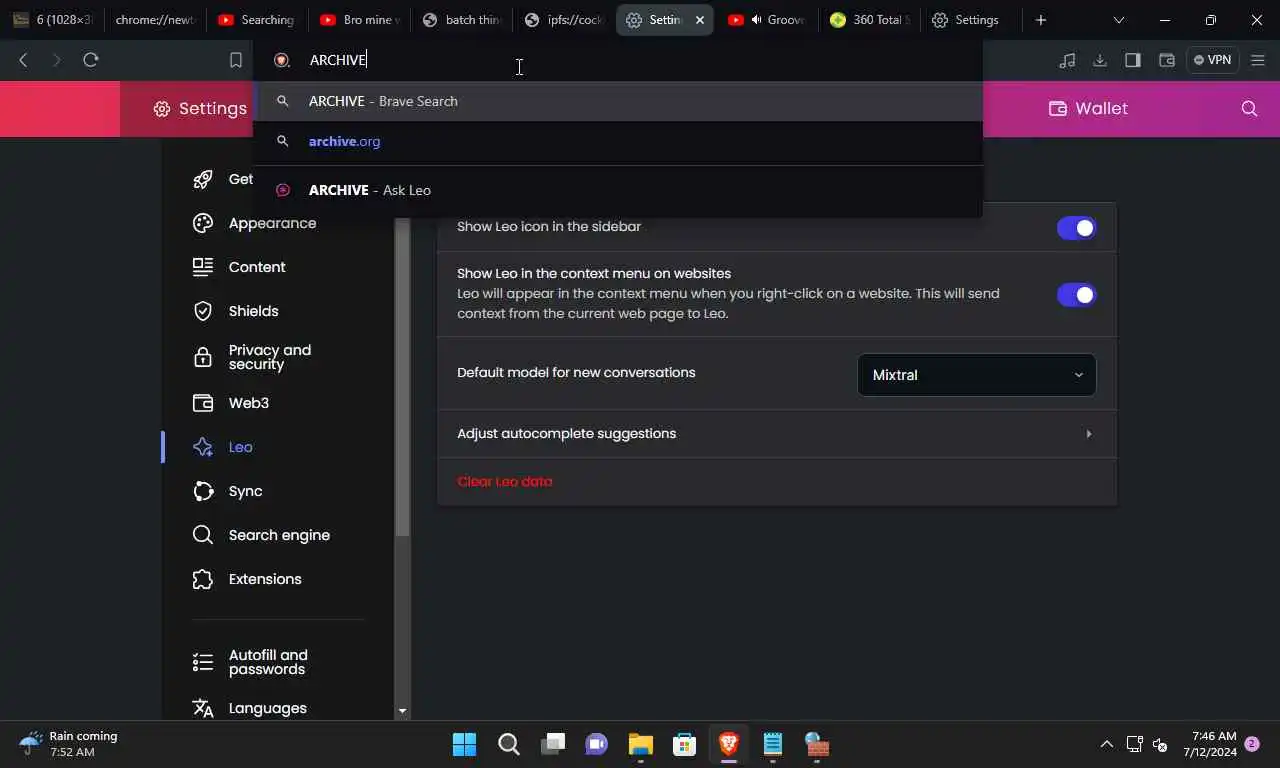Switch to the Bro mine YouTube tab
Image resolution: width=1280 pixels, height=768 pixels.
[x=360, y=20]
